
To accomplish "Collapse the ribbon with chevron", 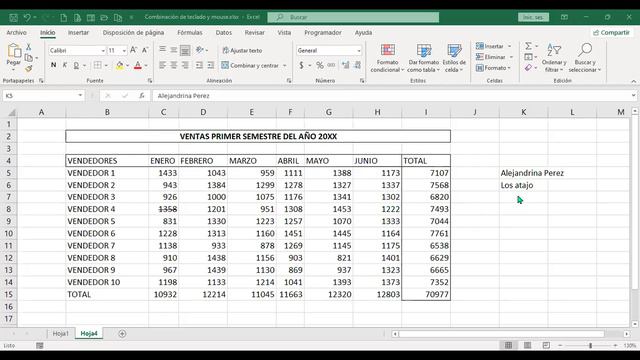I will pos(633,81).
